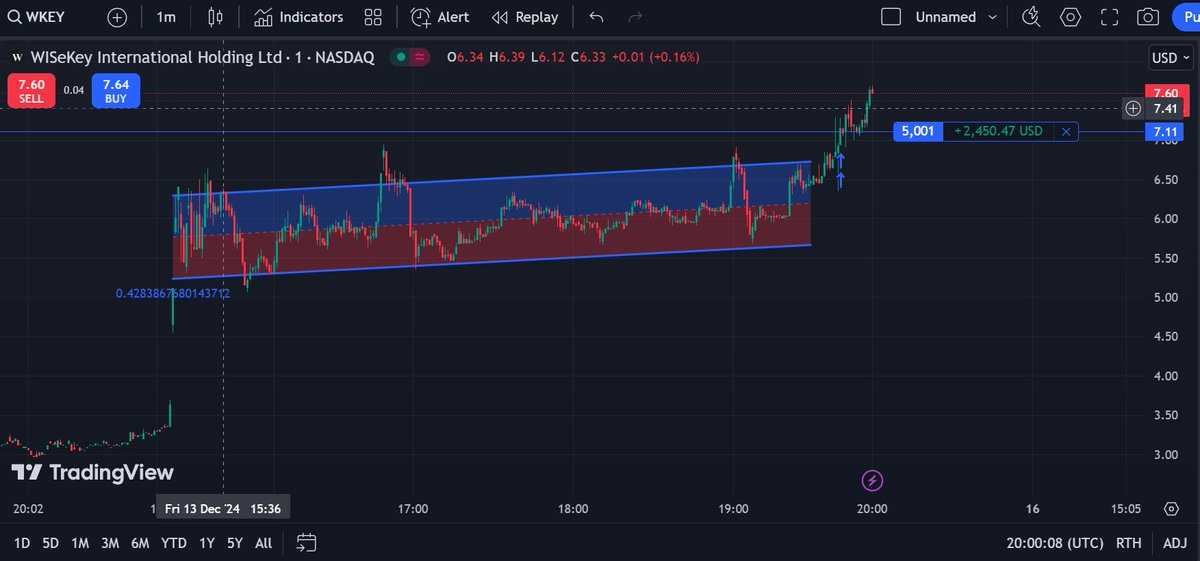The image size is (1200, 561).
Task: Click the lightning bolt event marker
Action: coord(872,481)
